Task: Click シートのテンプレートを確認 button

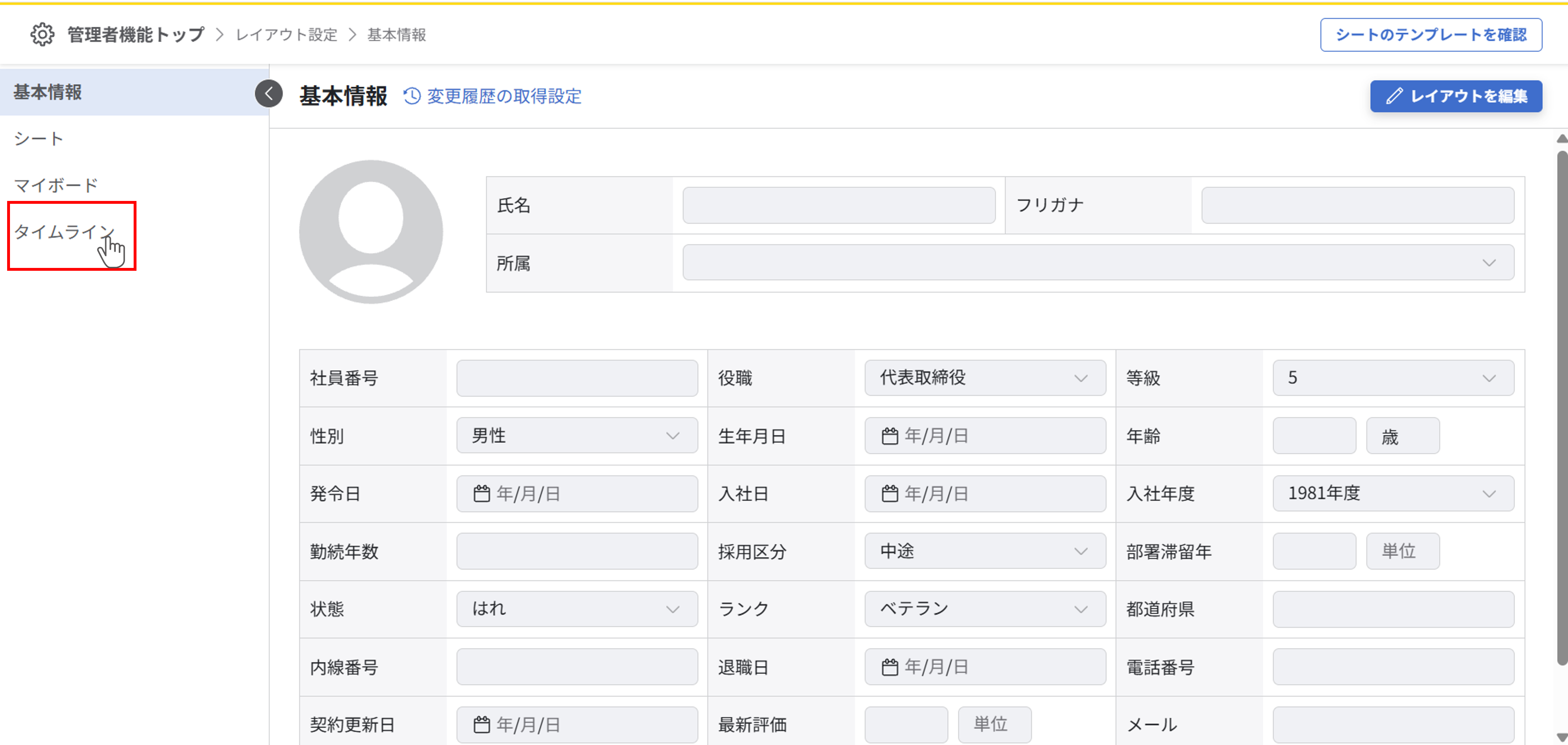Action: [1431, 35]
